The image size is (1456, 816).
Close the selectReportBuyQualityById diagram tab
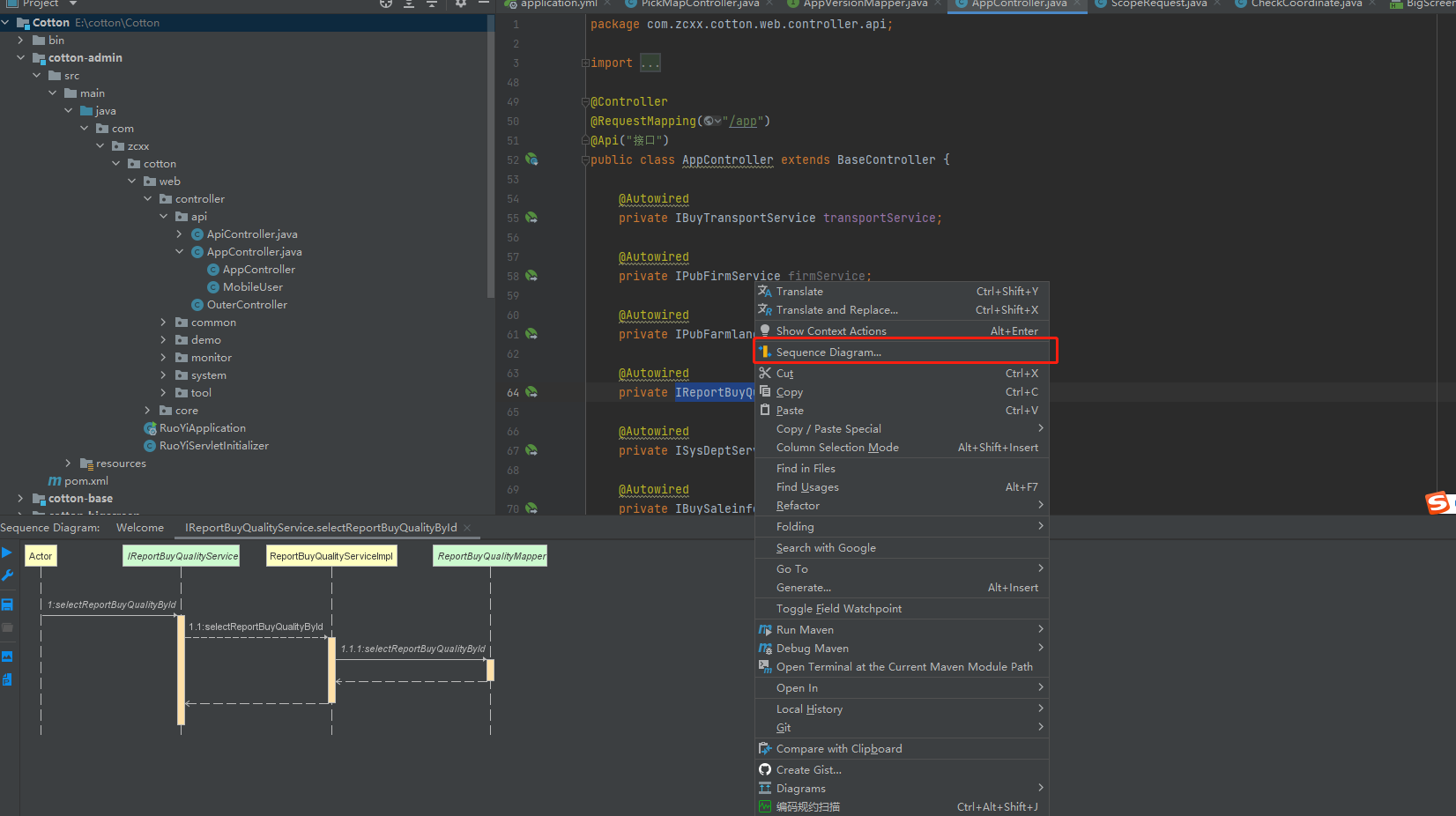pos(467,528)
